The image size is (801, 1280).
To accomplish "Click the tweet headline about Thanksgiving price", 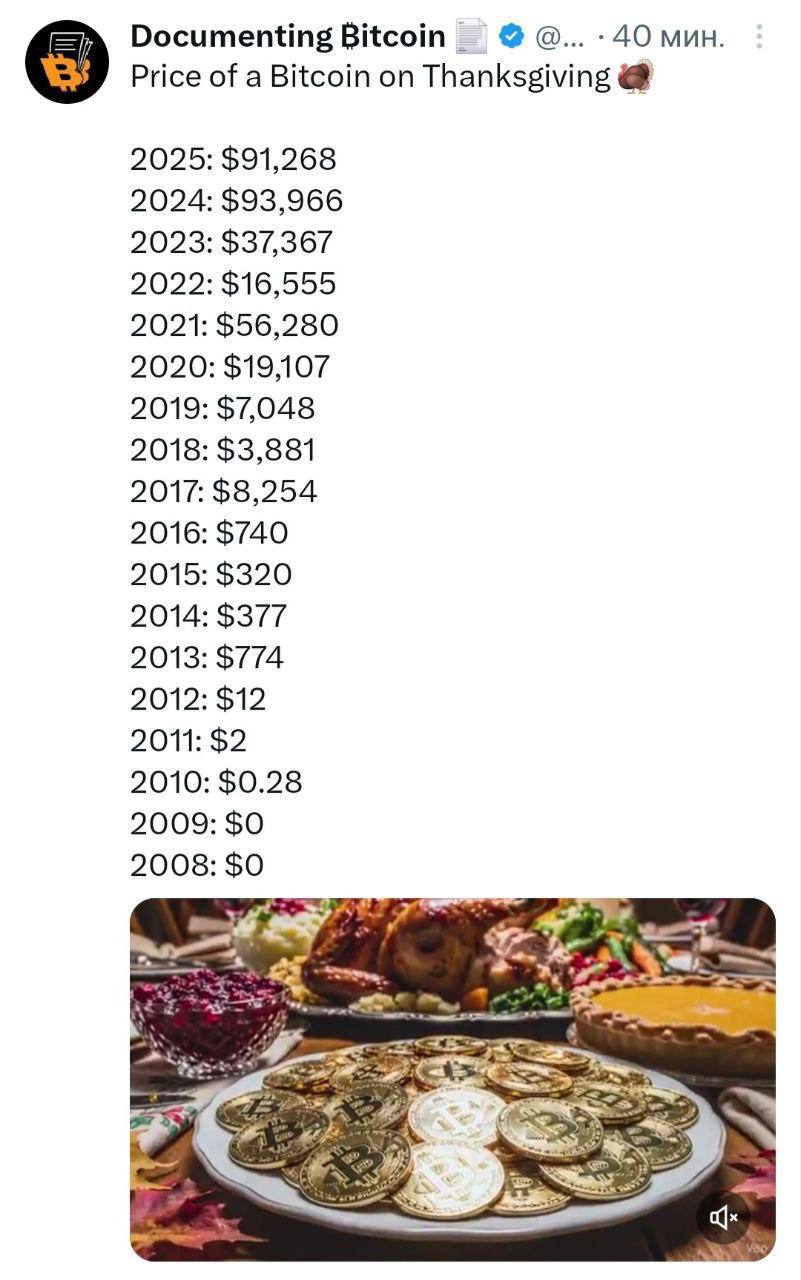I will 370,77.
